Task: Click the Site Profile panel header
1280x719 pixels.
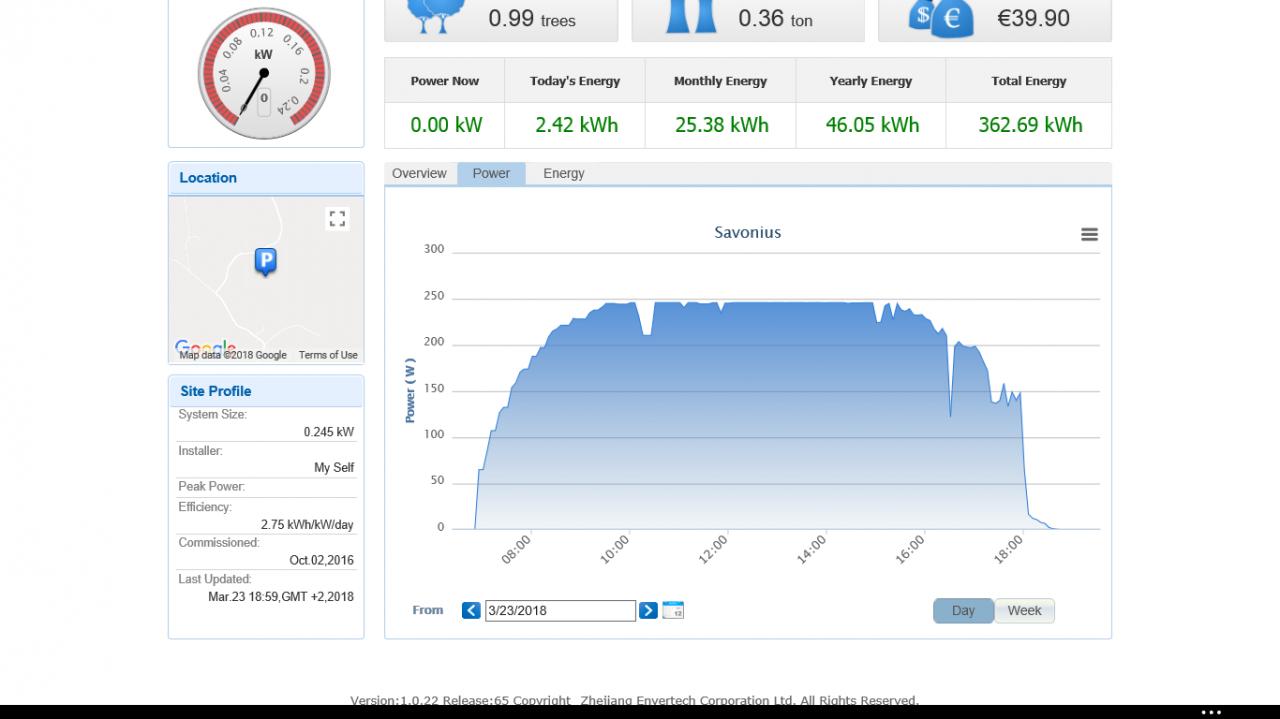Action: [x=266, y=391]
